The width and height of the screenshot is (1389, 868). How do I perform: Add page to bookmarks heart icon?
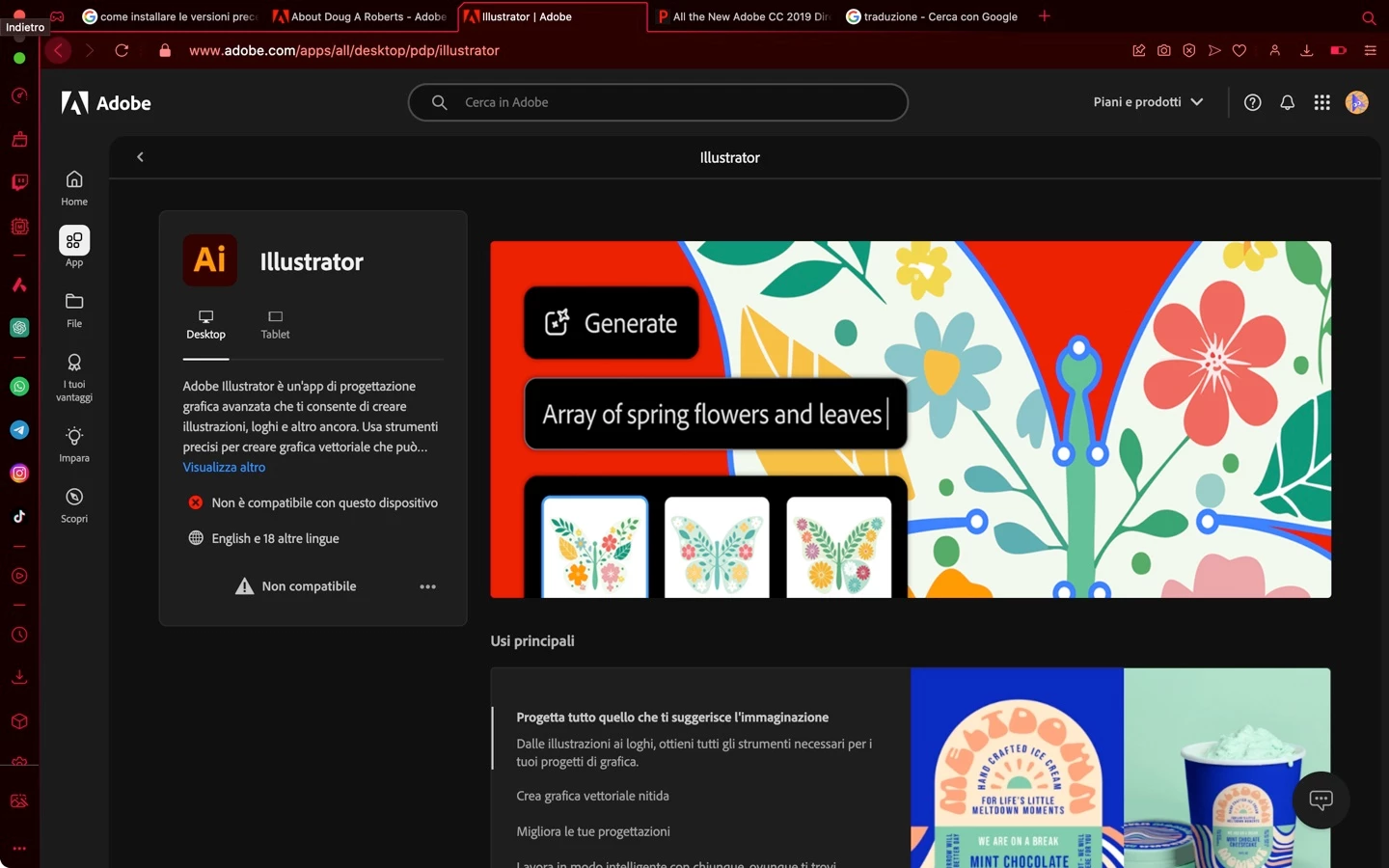point(1239,50)
